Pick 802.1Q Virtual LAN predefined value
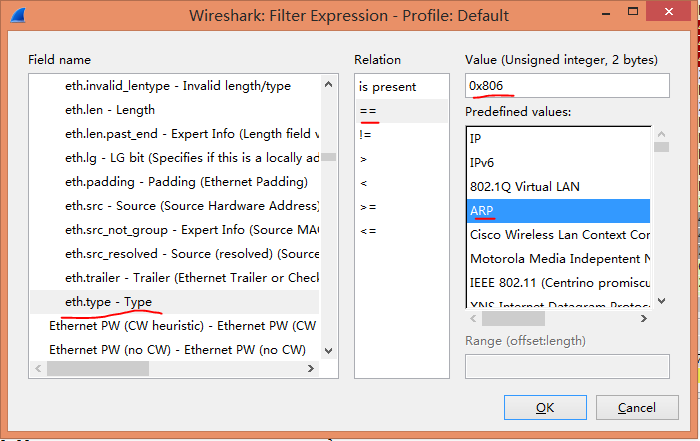 [558, 187]
